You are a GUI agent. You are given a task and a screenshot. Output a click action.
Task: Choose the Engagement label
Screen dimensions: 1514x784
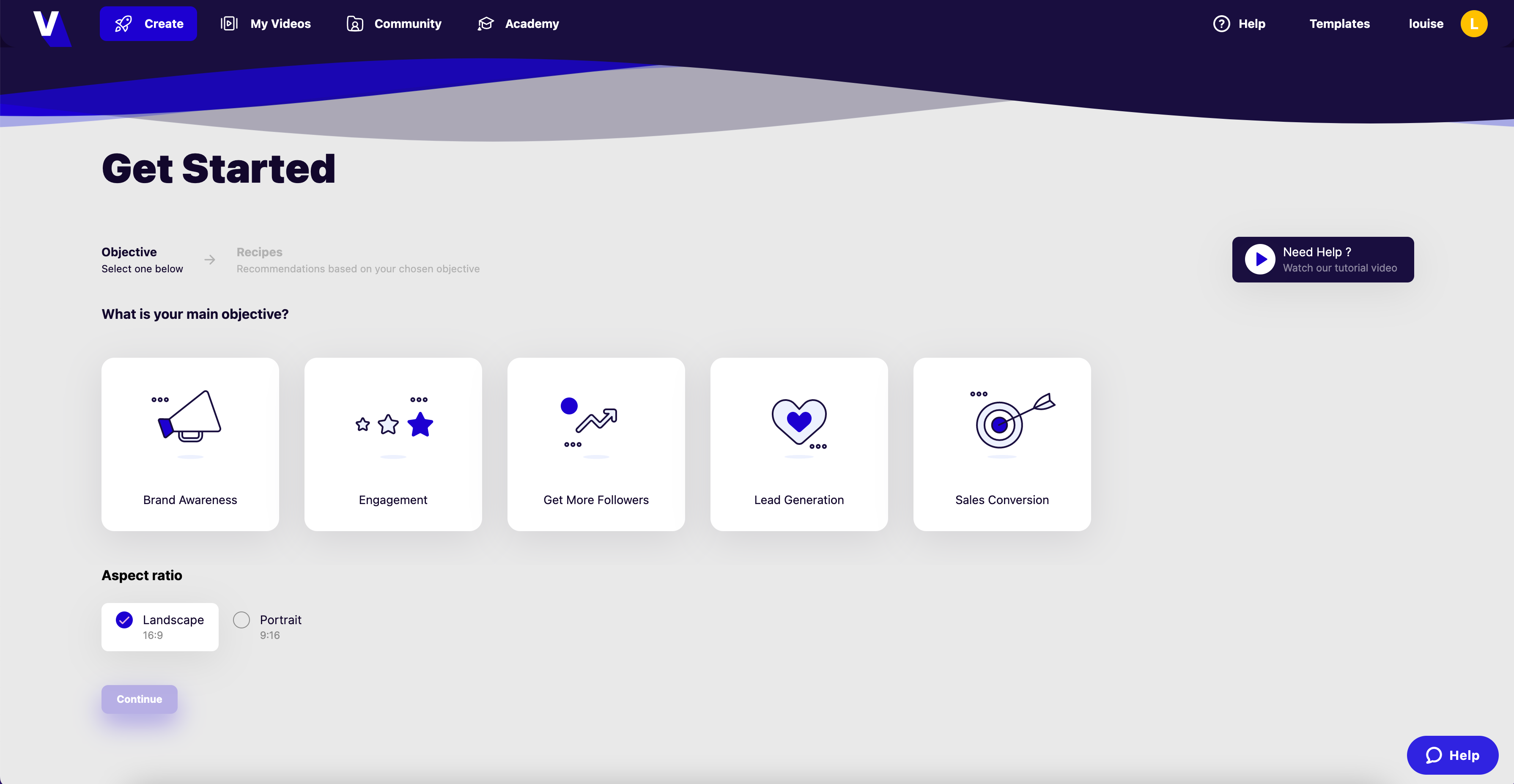pos(392,500)
